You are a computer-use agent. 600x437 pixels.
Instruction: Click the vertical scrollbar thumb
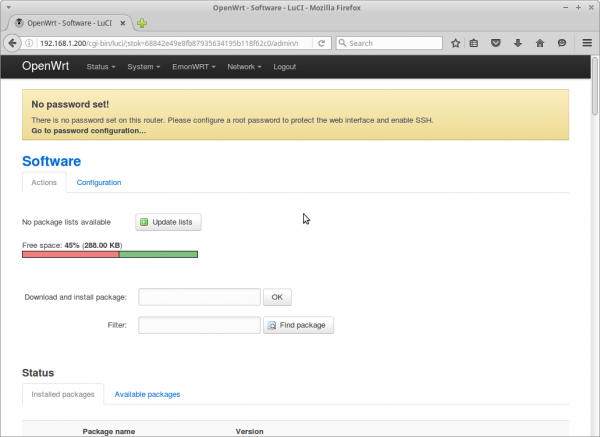[x=594, y=85]
